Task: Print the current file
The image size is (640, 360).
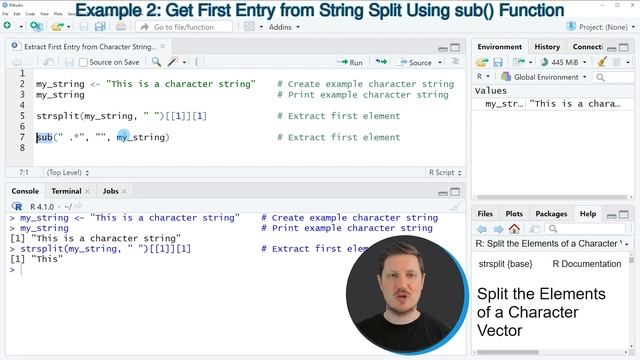Action: pyautogui.click(x=121, y=27)
